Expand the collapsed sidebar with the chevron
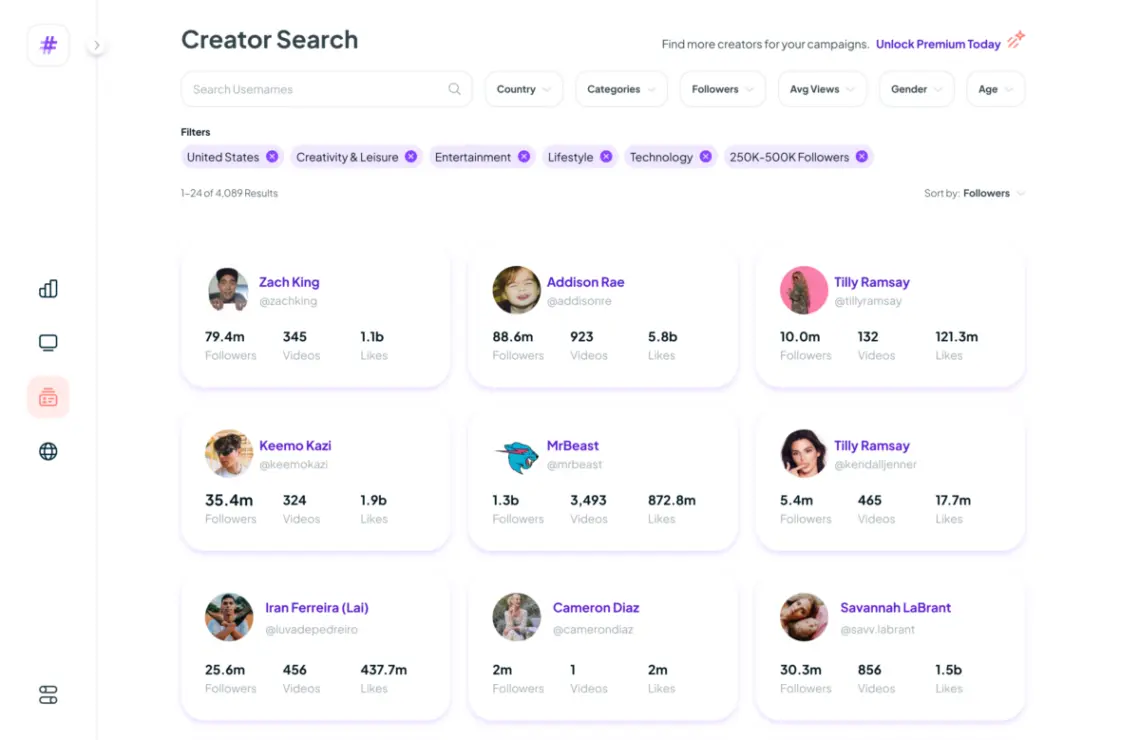This screenshot has width=1140, height=740. pos(96,45)
